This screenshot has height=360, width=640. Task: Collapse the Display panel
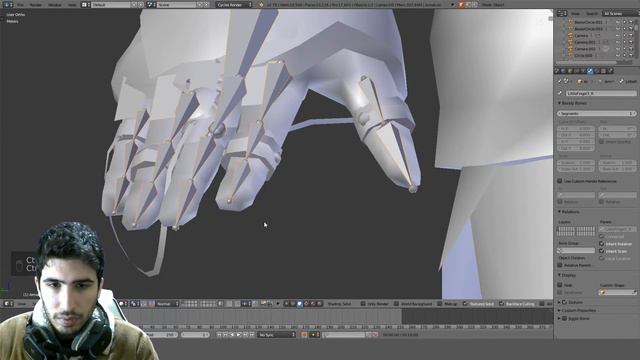point(567,275)
